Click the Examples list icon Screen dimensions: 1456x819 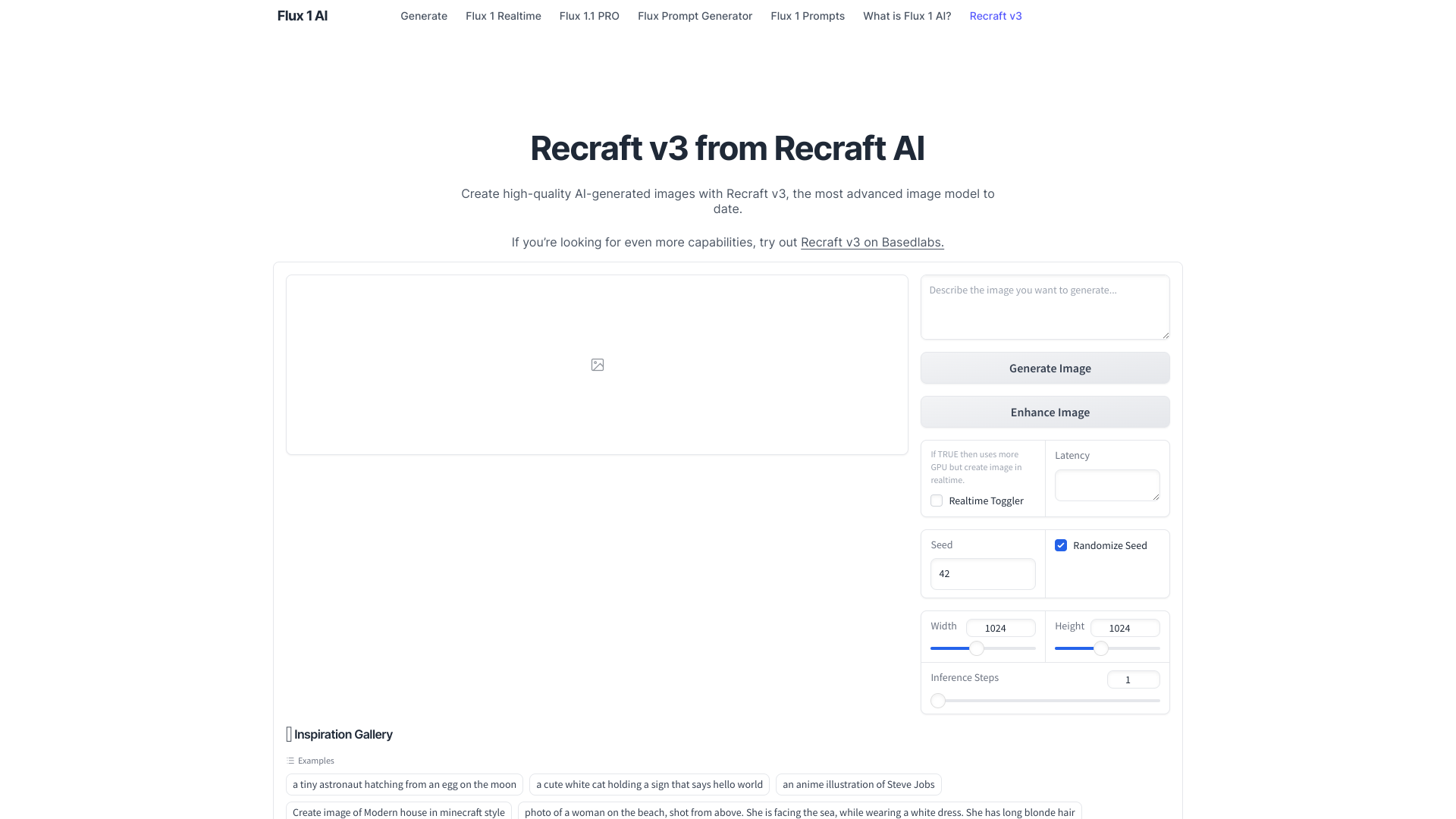click(x=290, y=761)
